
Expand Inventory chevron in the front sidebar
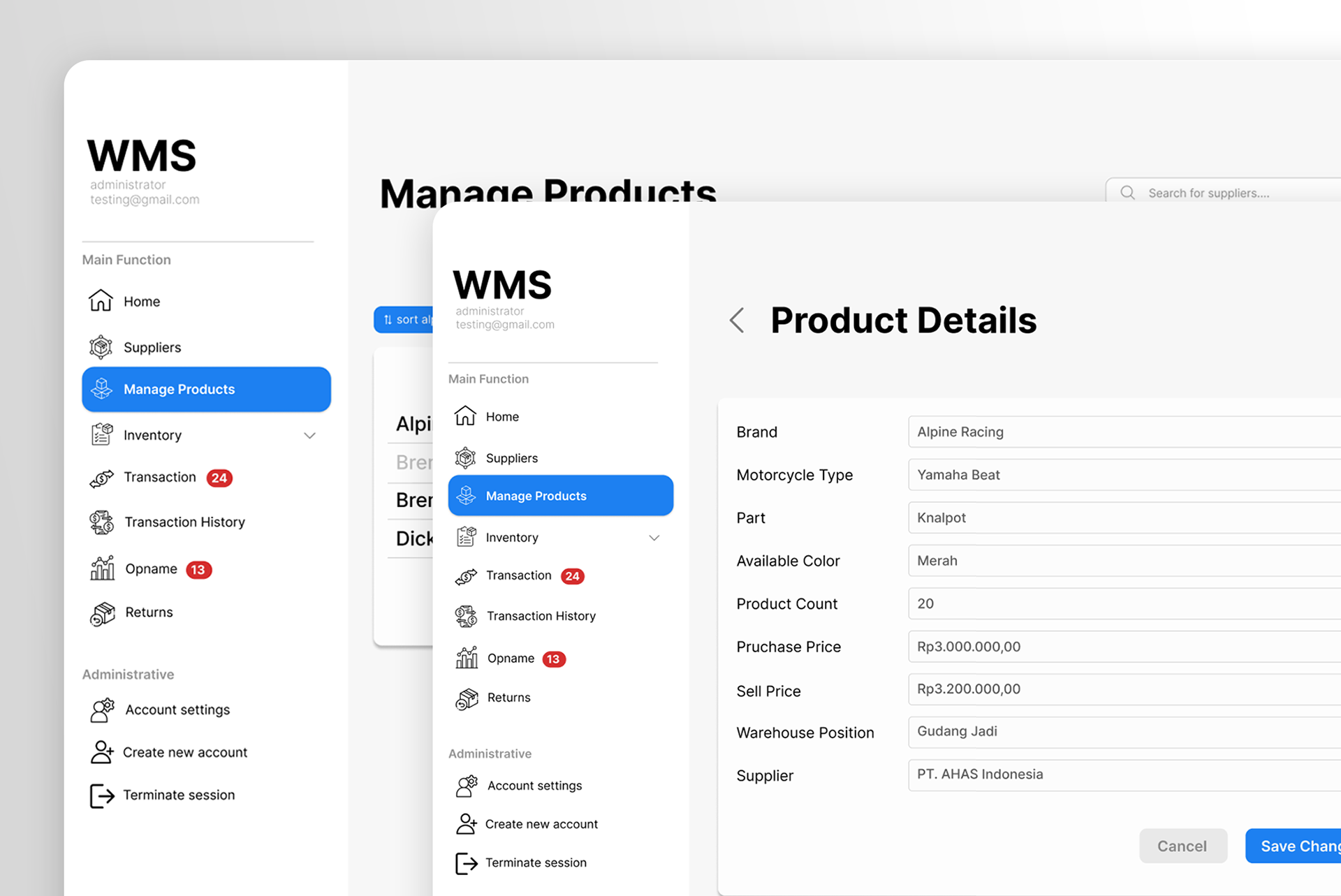pyautogui.click(x=654, y=538)
